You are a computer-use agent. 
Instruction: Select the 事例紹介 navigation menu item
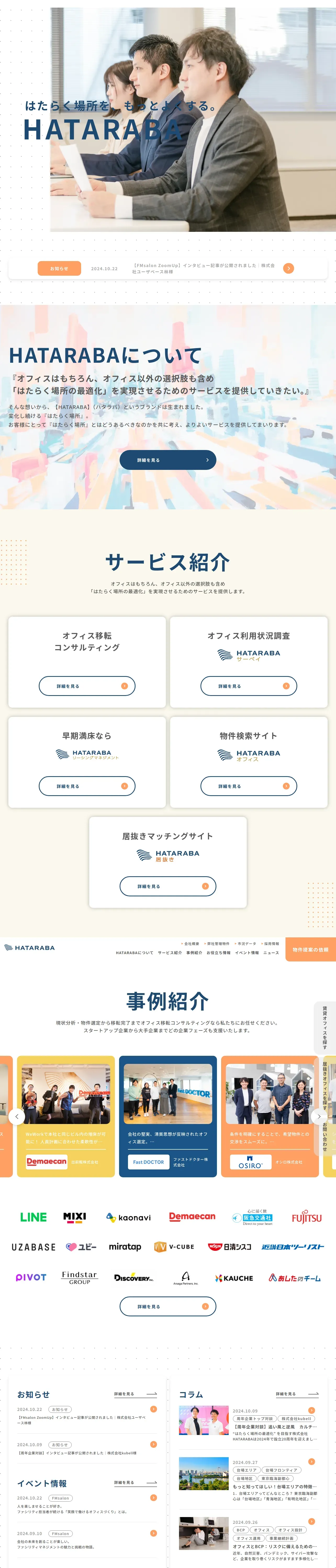(194, 953)
